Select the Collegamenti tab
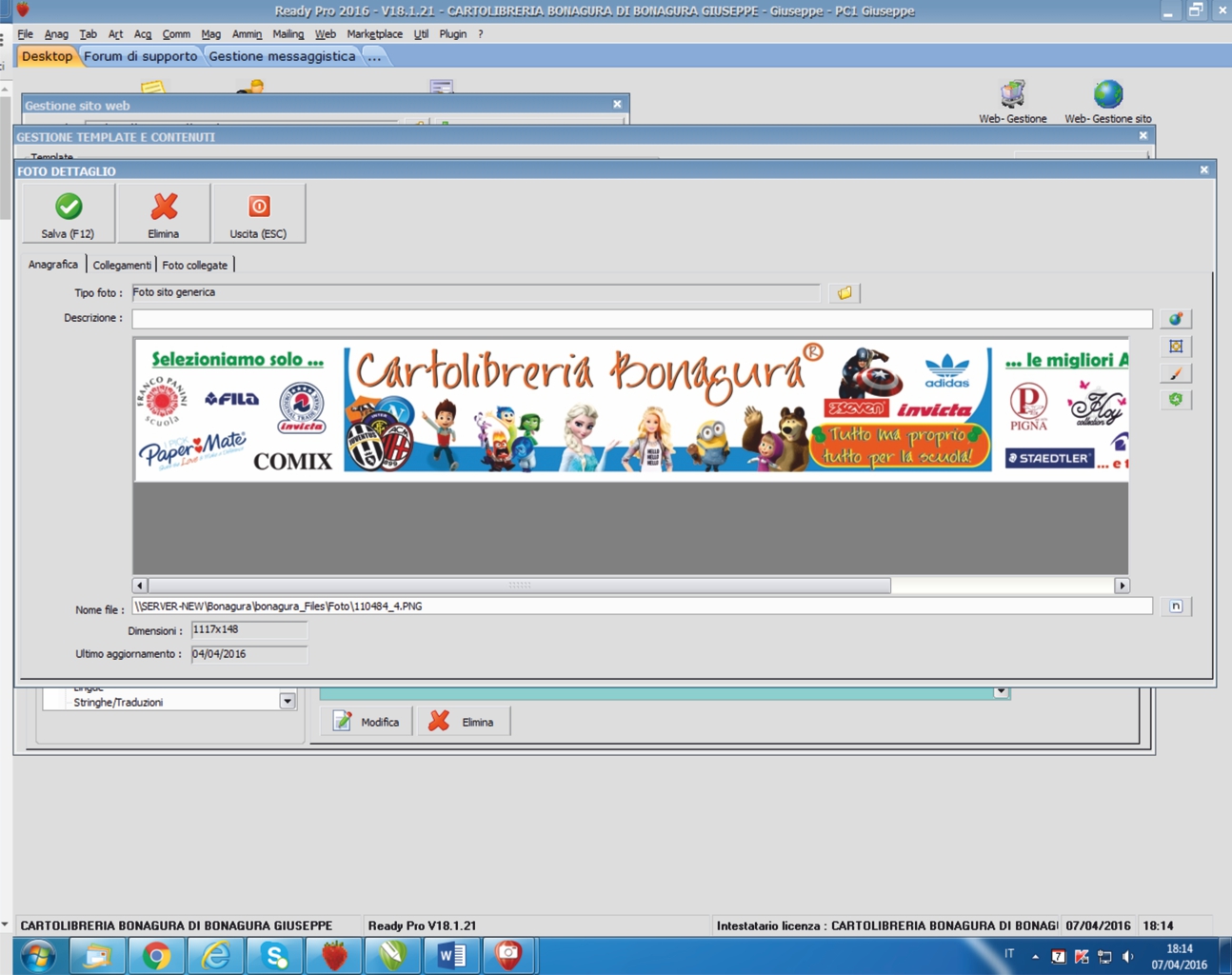Screen dimensions: 1232x975 [122, 265]
